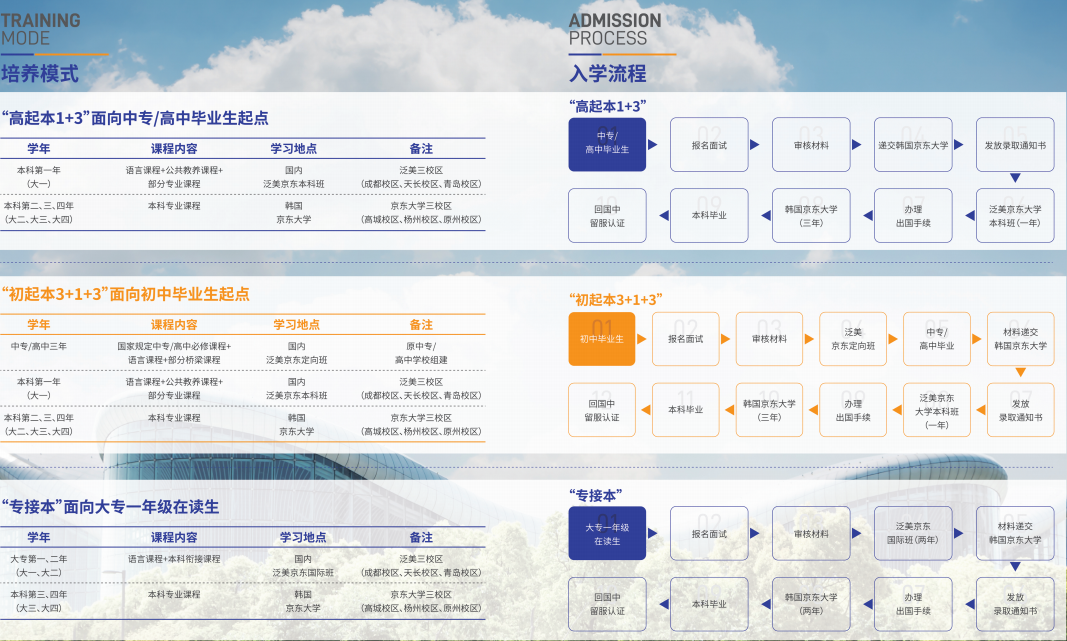Click '本科毕业' box in 高起本1+3 flow
This screenshot has width=1067, height=641.
709,216
